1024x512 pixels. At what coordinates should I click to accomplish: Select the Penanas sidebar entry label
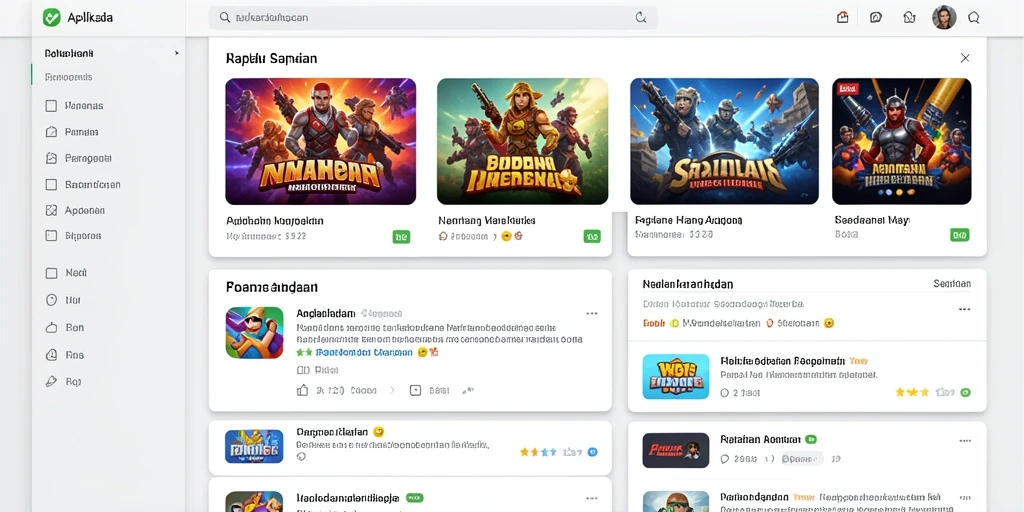click(x=84, y=106)
